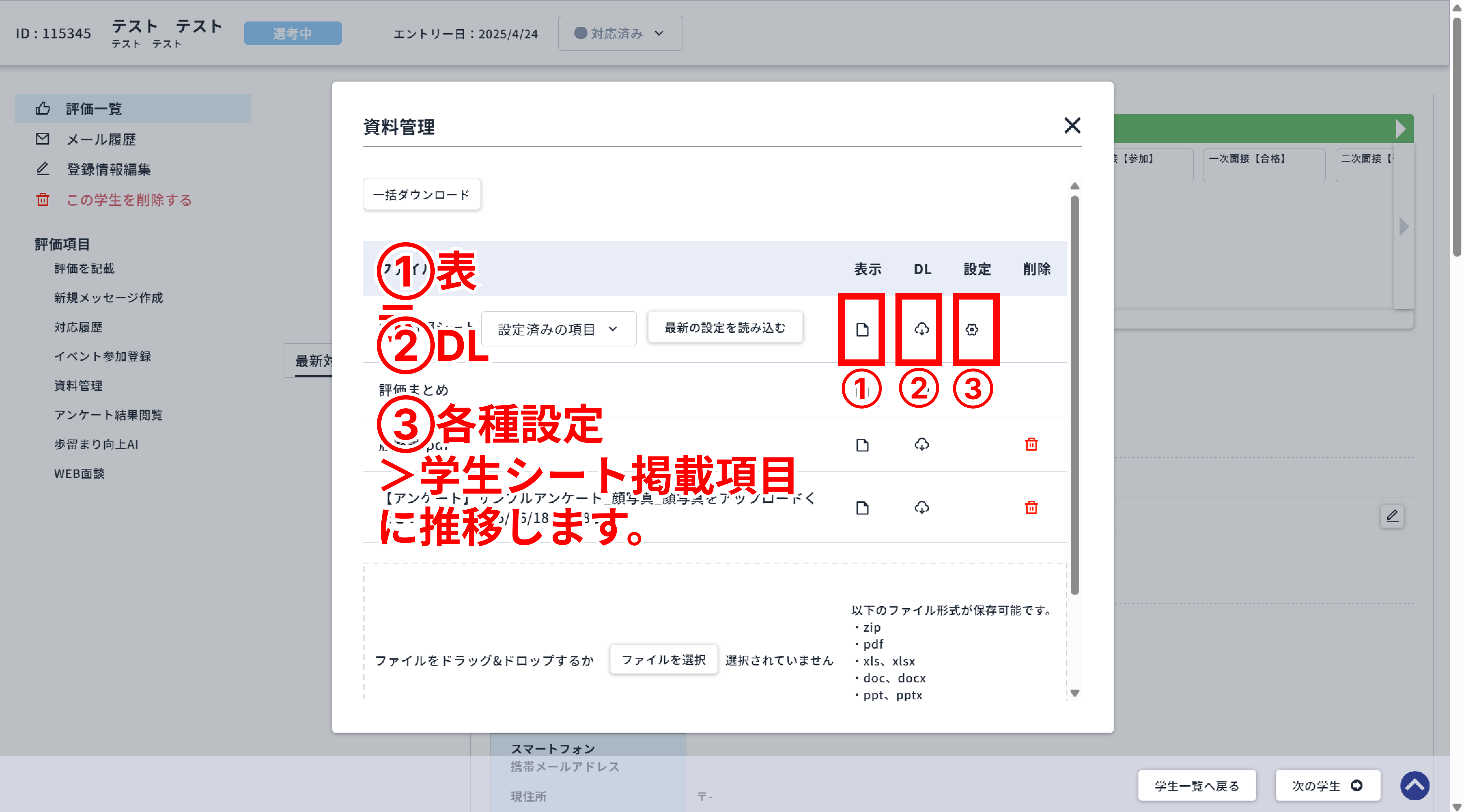Click the pencil edit icon on the right panel
The image size is (1464, 812).
(x=1393, y=516)
